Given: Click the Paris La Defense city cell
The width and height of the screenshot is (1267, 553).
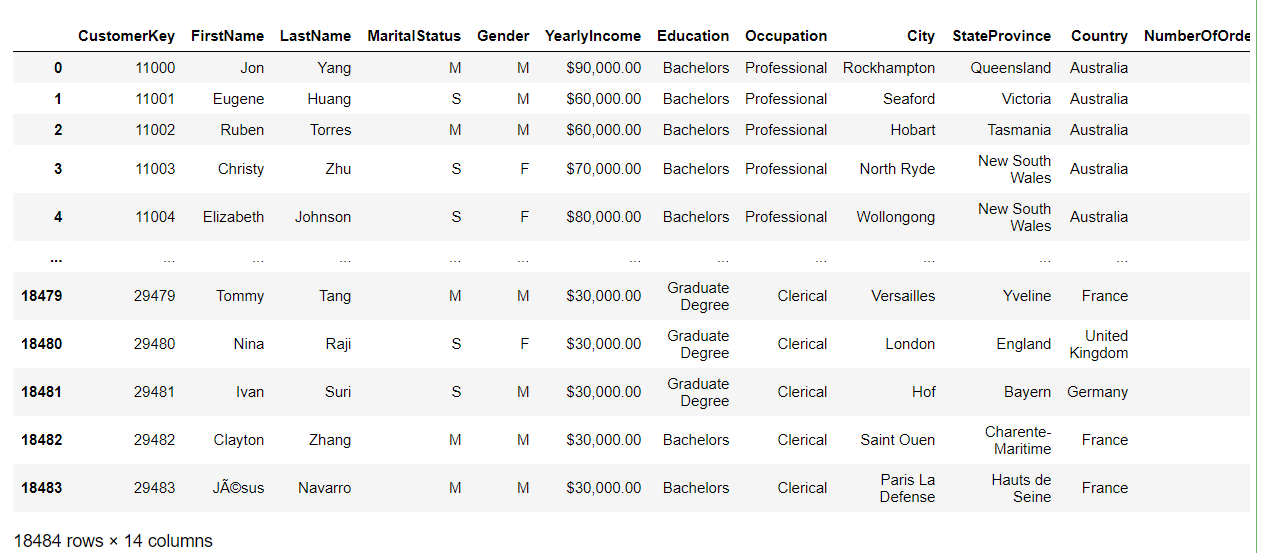Looking at the screenshot, I should [907, 488].
